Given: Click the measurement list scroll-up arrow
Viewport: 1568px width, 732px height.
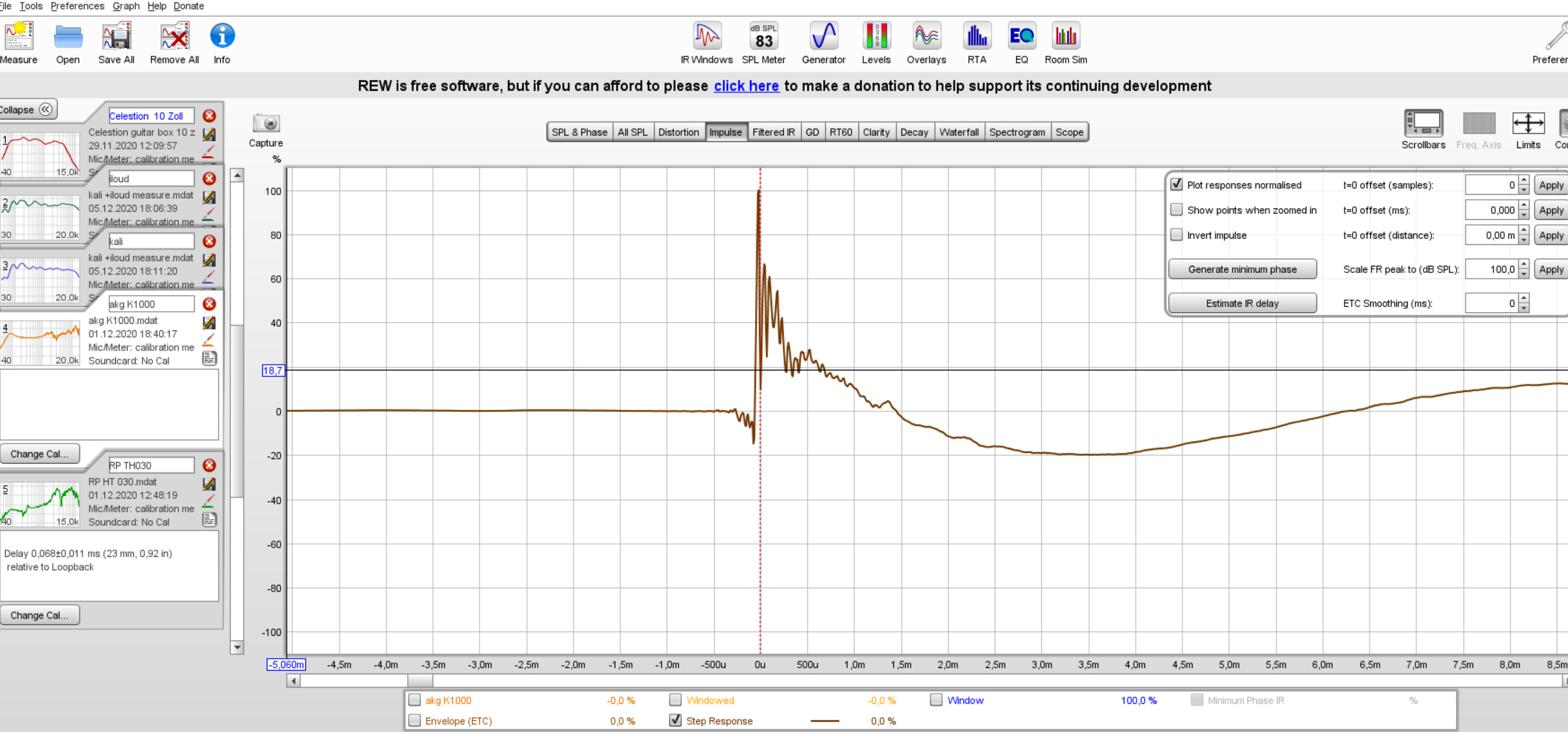Looking at the screenshot, I should [x=237, y=175].
